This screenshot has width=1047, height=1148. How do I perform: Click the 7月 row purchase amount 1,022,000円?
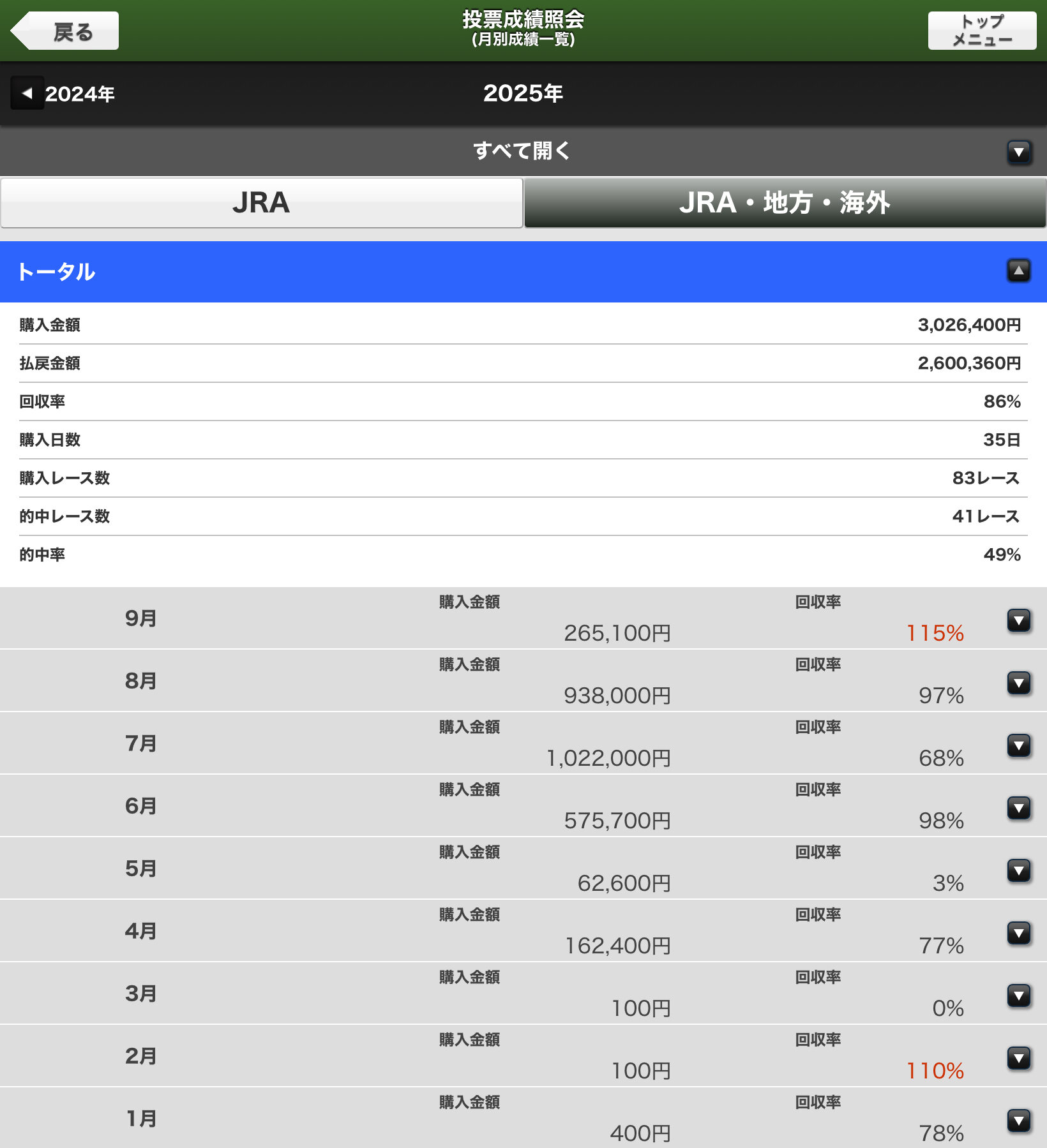(608, 757)
